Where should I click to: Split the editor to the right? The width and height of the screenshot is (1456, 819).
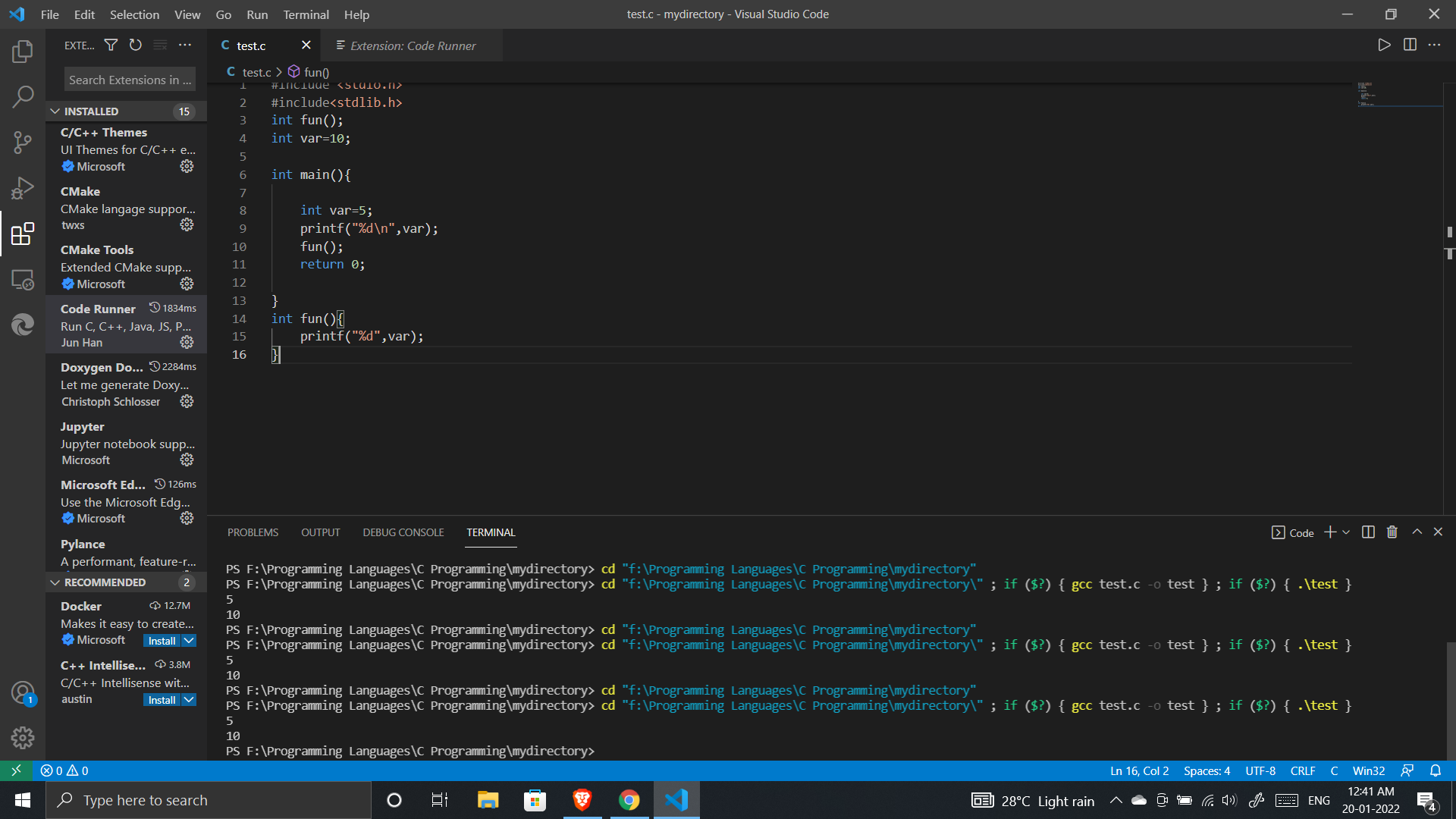click(x=1410, y=45)
